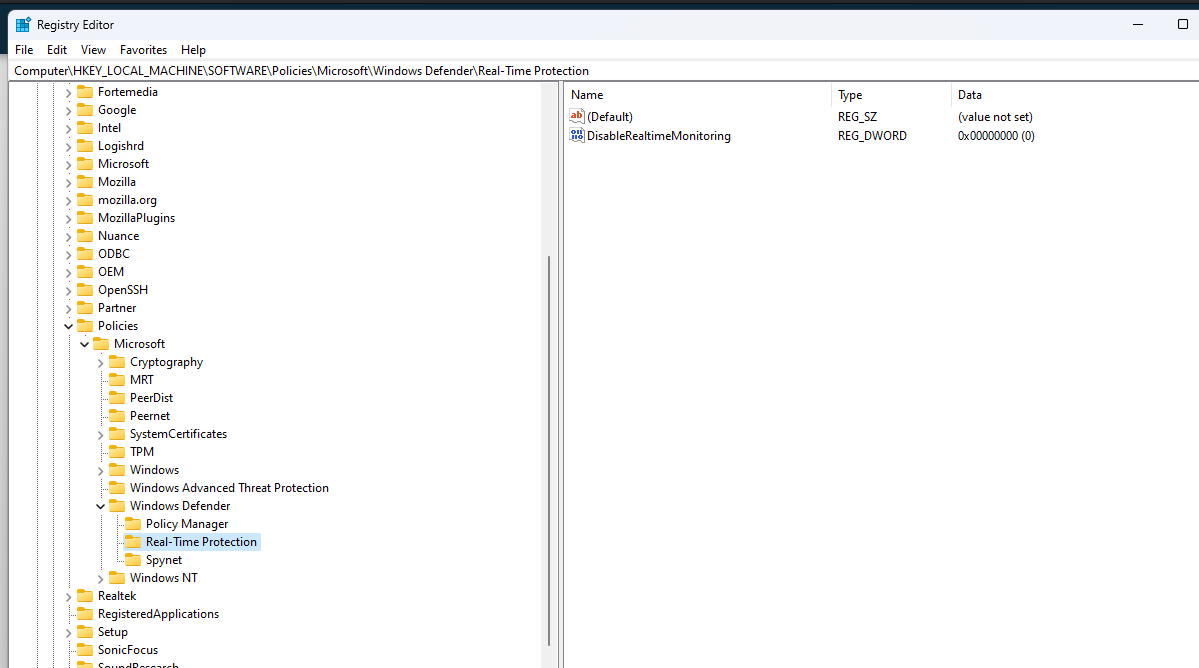This screenshot has height=668, width=1199.
Task: Select the Windows Defender key label
Action: click(180, 506)
